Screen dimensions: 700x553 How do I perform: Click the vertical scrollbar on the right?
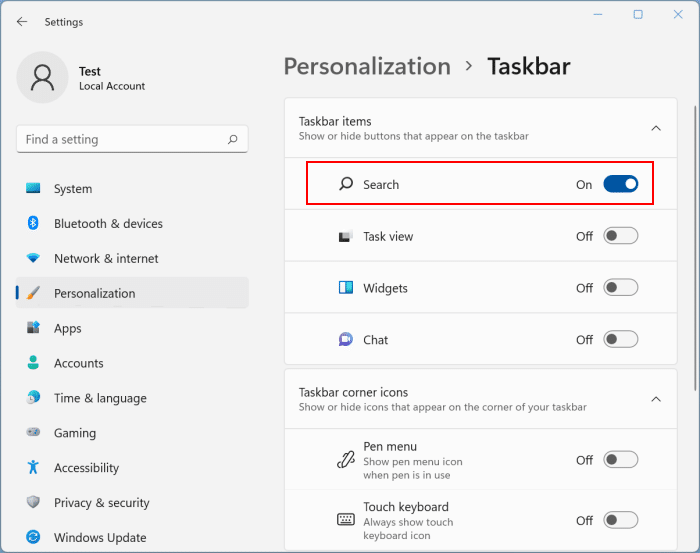coord(695,248)
